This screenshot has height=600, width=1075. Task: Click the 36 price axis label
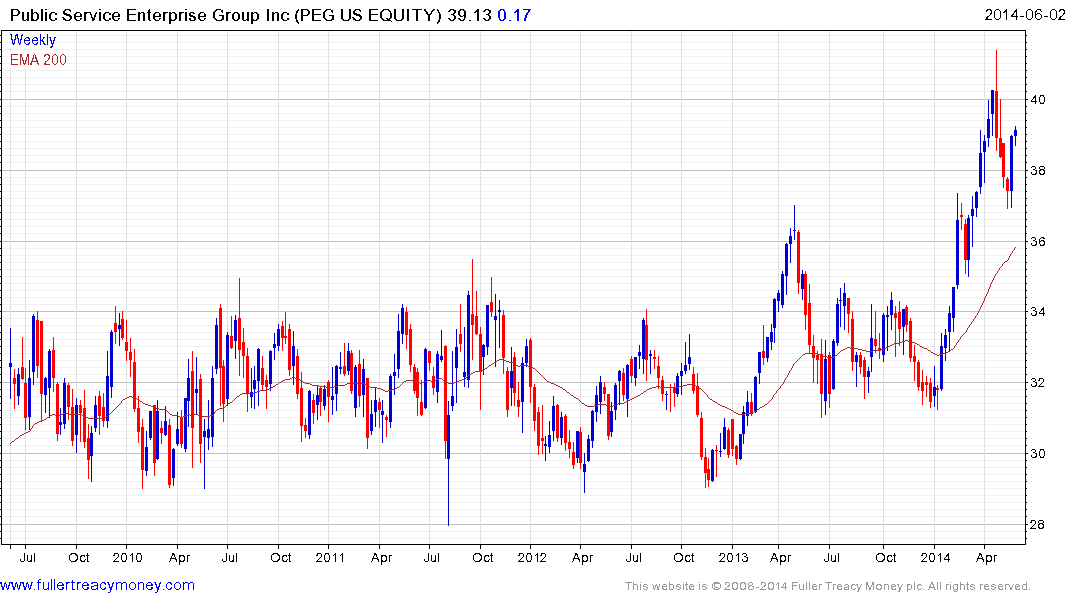1037,241
